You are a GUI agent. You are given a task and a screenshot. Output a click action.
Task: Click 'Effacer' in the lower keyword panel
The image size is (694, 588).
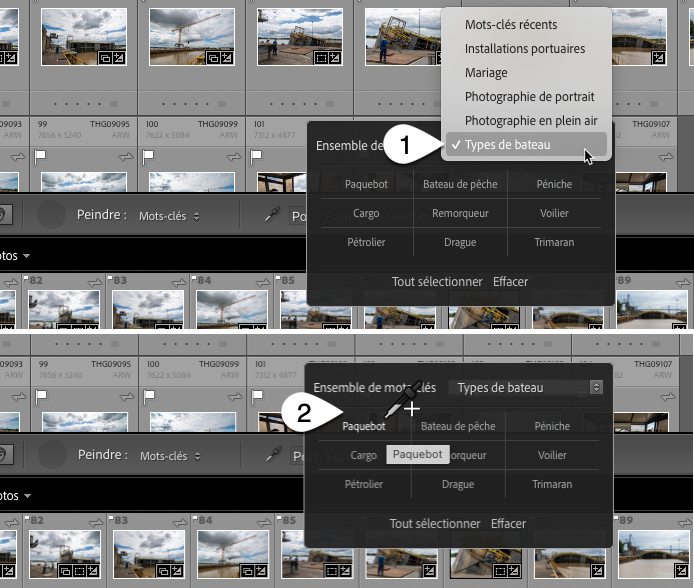click(x=508, y=524)
